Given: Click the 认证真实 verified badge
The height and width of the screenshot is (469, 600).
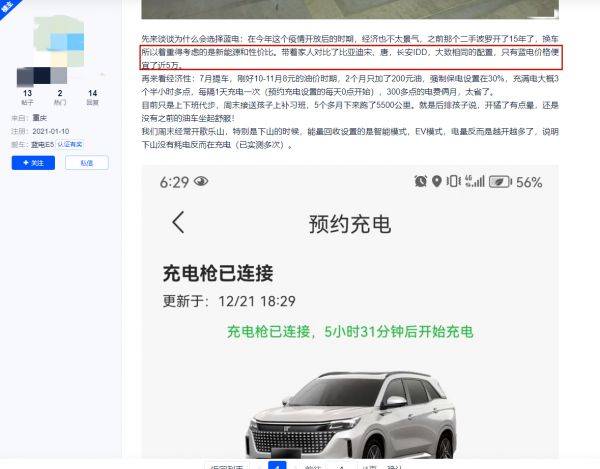Looking at the screenshot, I should click(x=71, y=144).
